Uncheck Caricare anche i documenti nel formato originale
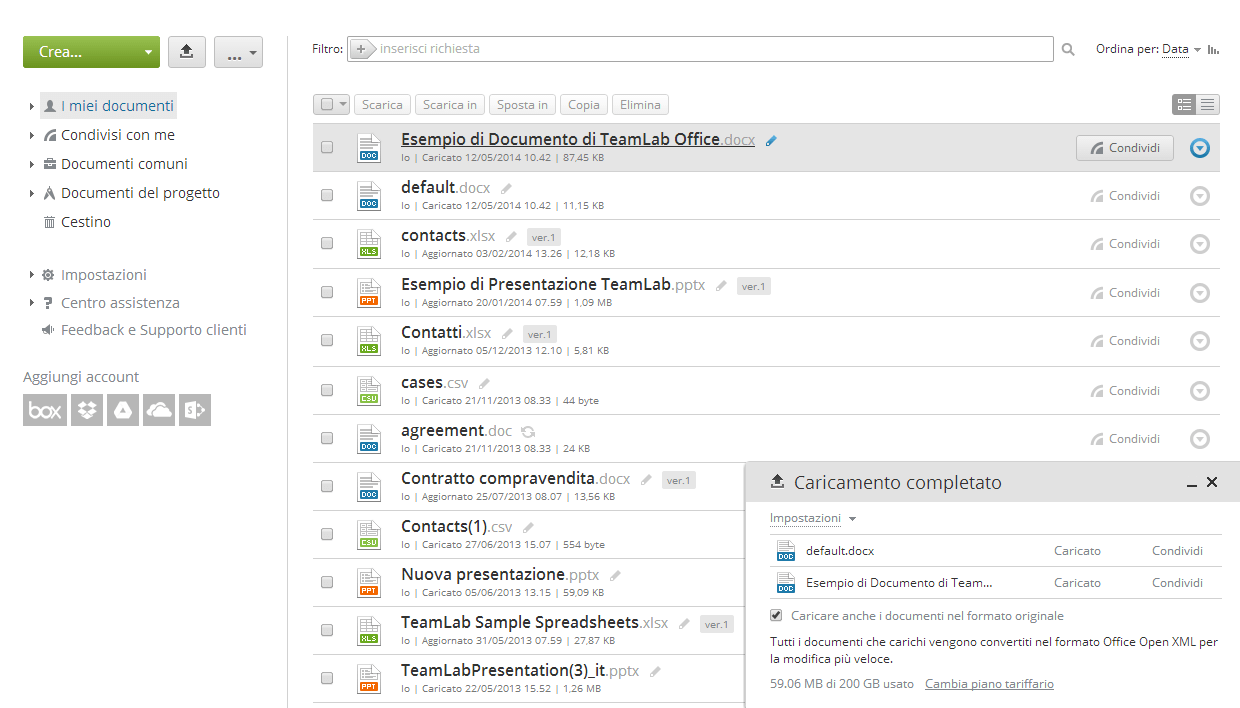This screenshot has width=1240, height=708. click(x=776, y=616)
